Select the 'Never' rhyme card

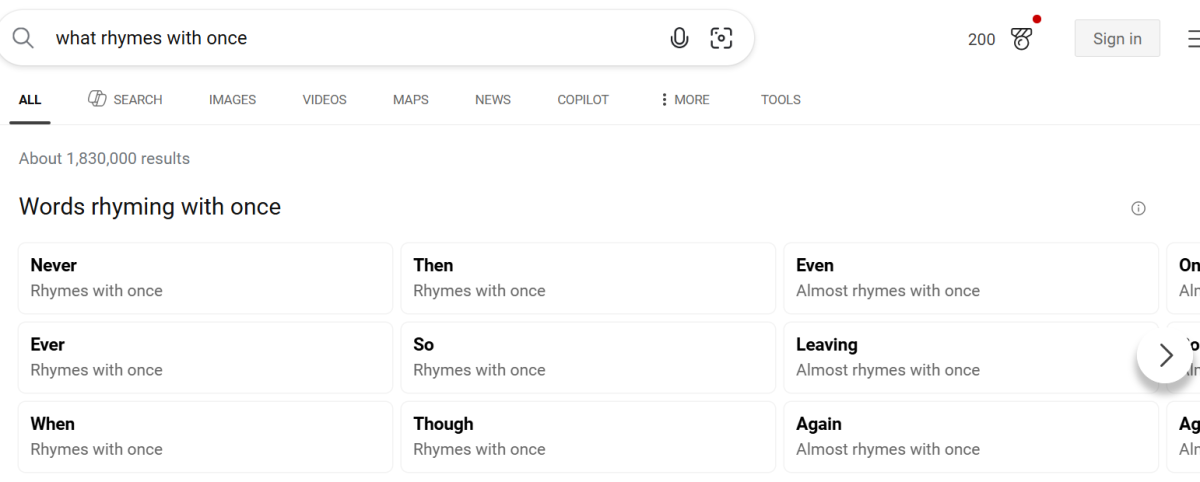(x=205, y=278)
